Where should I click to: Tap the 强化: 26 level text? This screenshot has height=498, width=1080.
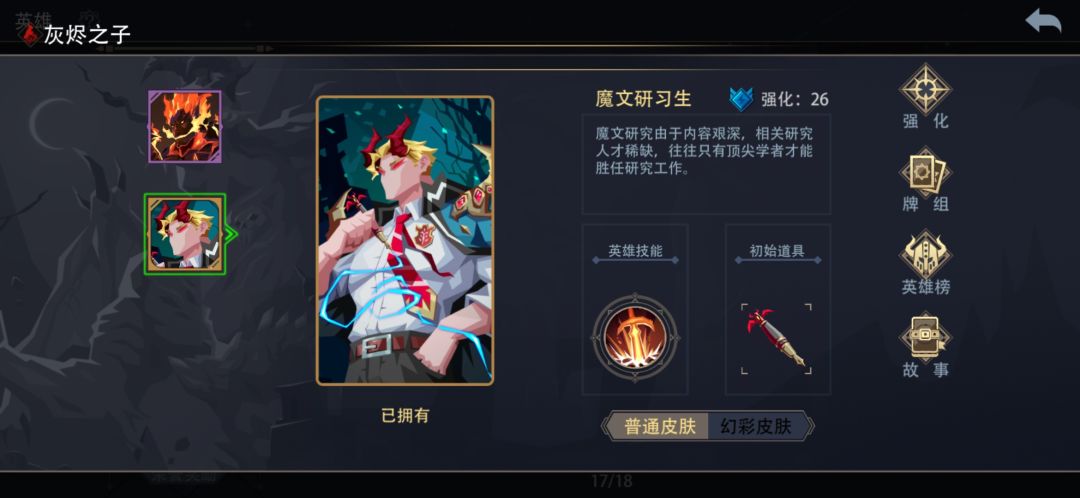tap(794, 99)
